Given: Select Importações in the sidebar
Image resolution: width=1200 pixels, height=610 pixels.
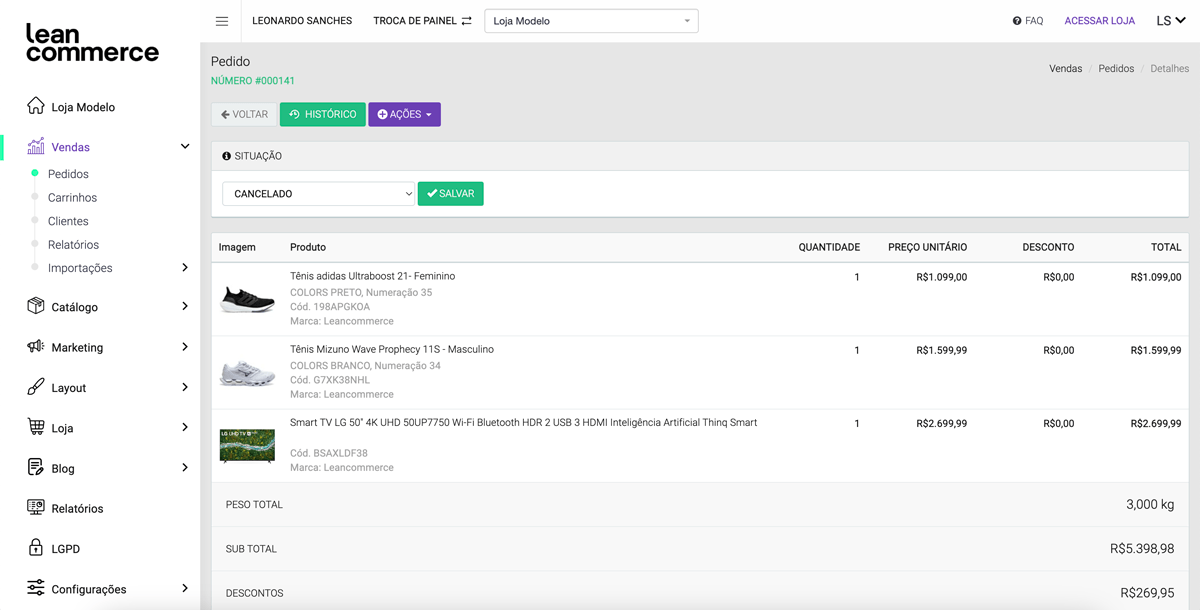Looking at the screenshot, I should pos(80,268).
